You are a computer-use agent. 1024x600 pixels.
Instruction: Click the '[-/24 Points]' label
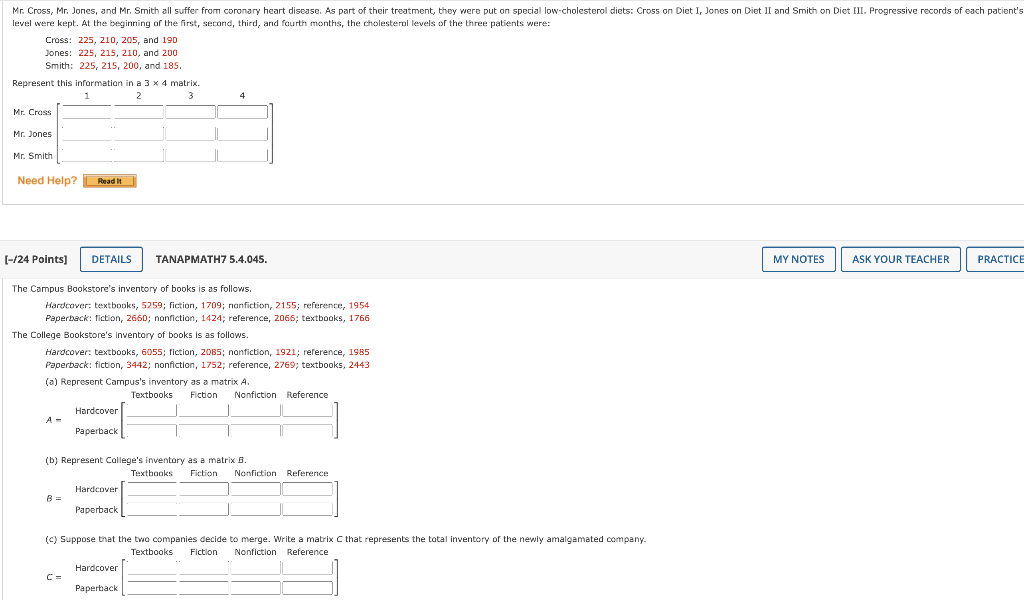(36, 259)
